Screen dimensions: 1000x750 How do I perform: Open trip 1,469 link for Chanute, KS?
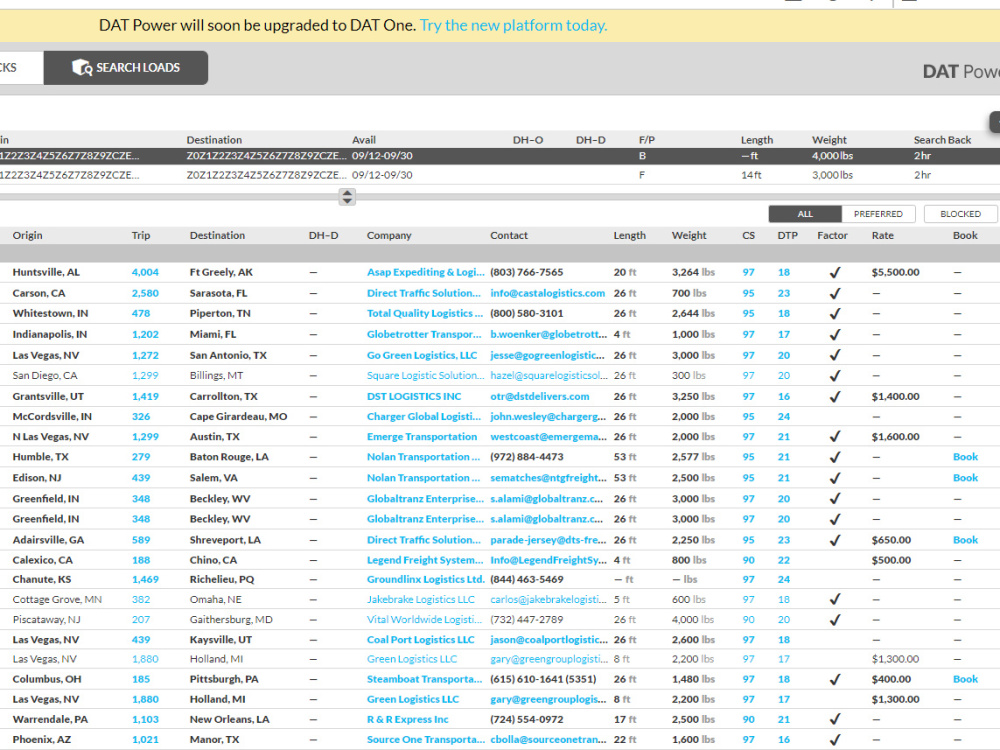(145, 580)
